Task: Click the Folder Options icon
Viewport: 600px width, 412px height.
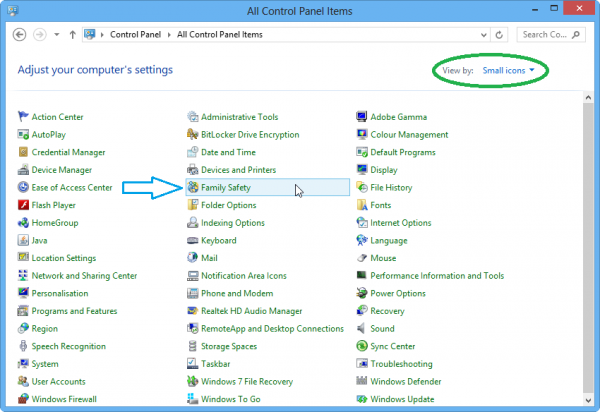Action: [192, 205]
